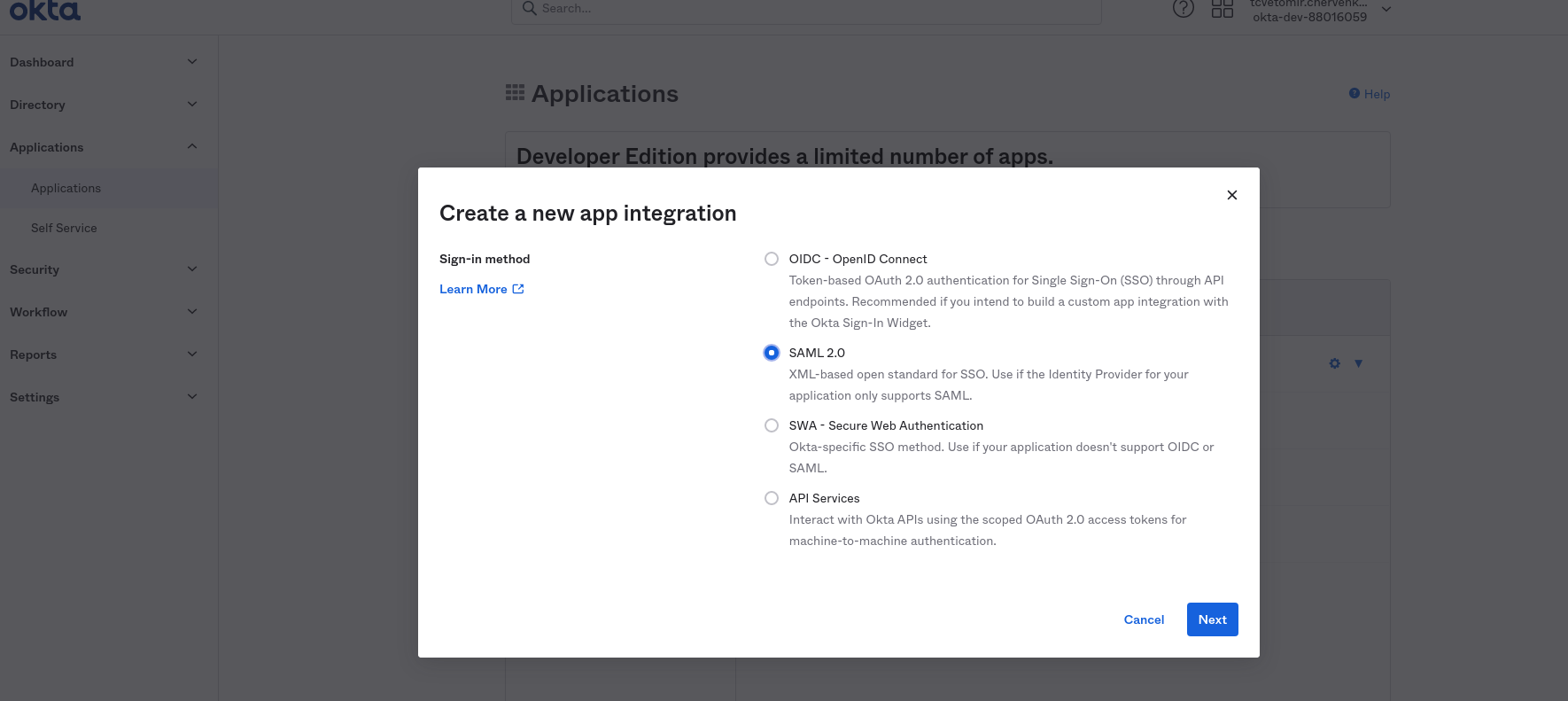This screenshot has height=701, width=1568.
Task: Close the Create app integration dialog
Action: pyautogui.click(x=1232, y=195)
